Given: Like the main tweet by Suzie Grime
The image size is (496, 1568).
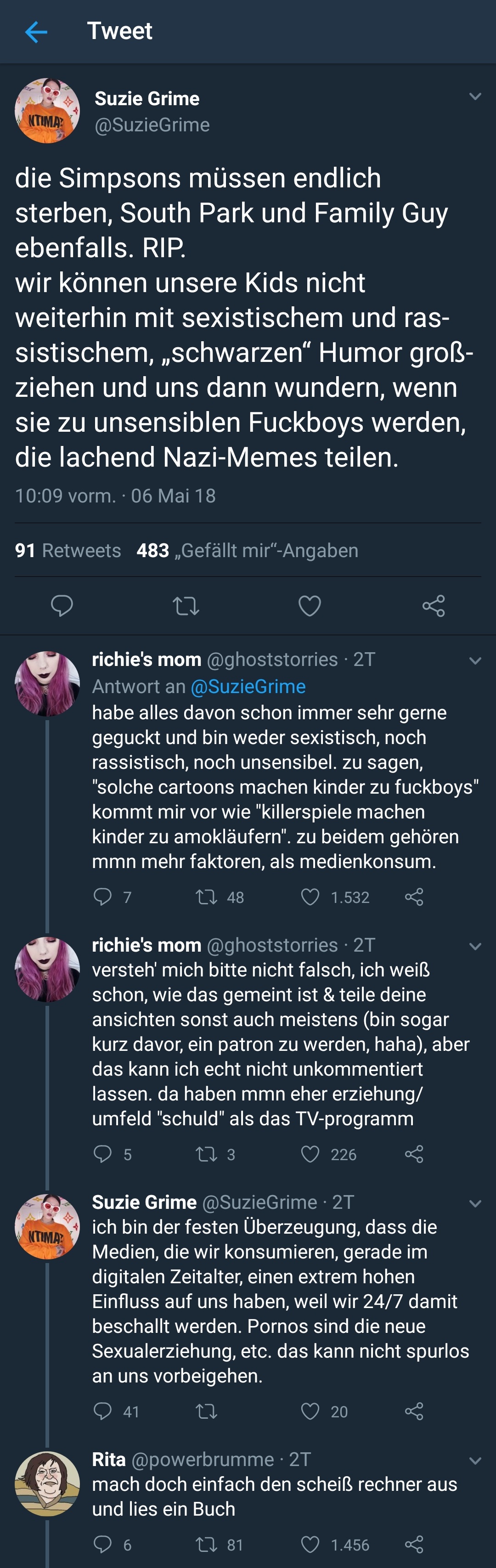Looking at the screenshot, I should (x=309, y=606).
